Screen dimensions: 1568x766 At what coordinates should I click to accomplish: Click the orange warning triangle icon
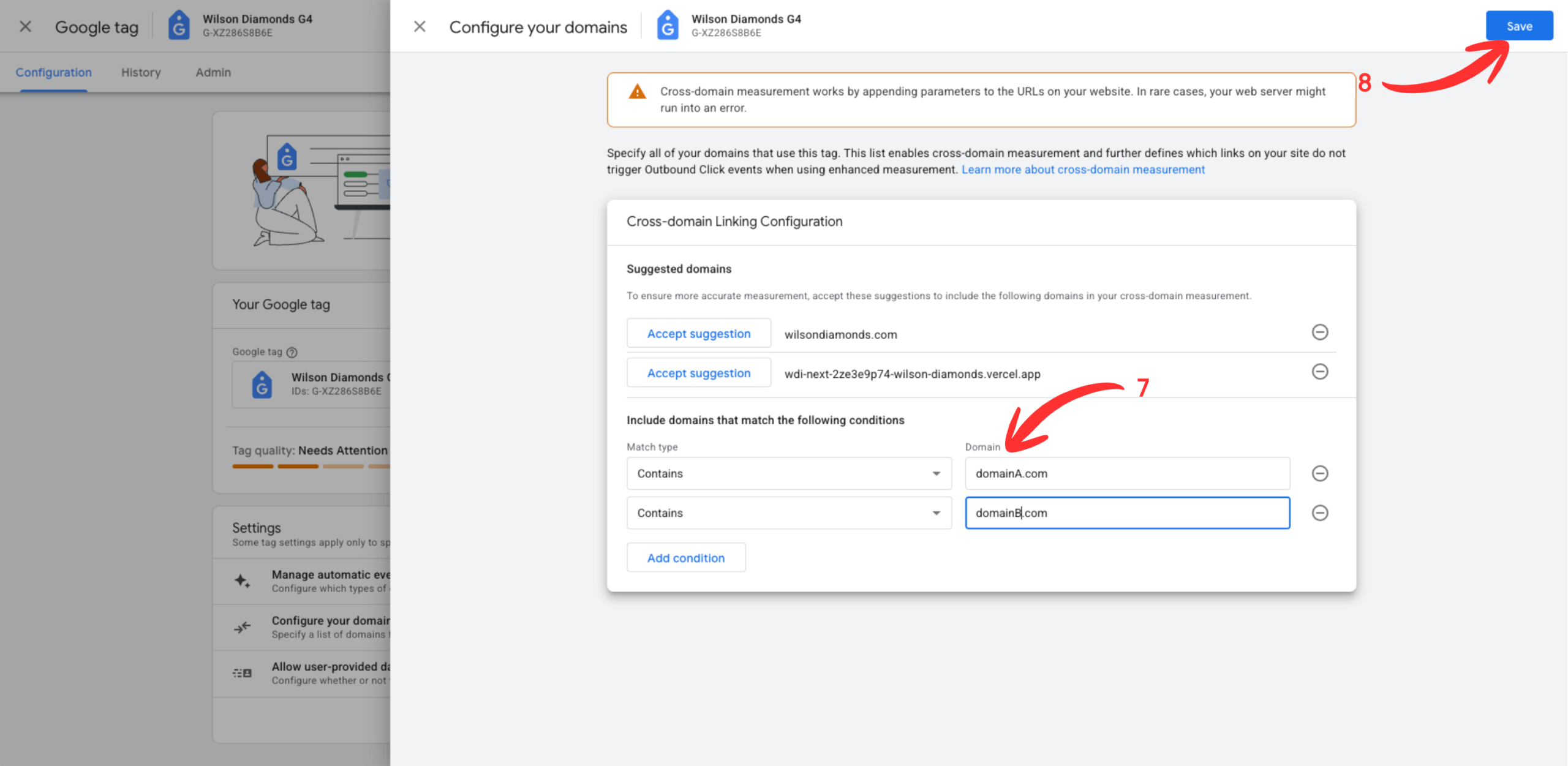click(637, 92)
